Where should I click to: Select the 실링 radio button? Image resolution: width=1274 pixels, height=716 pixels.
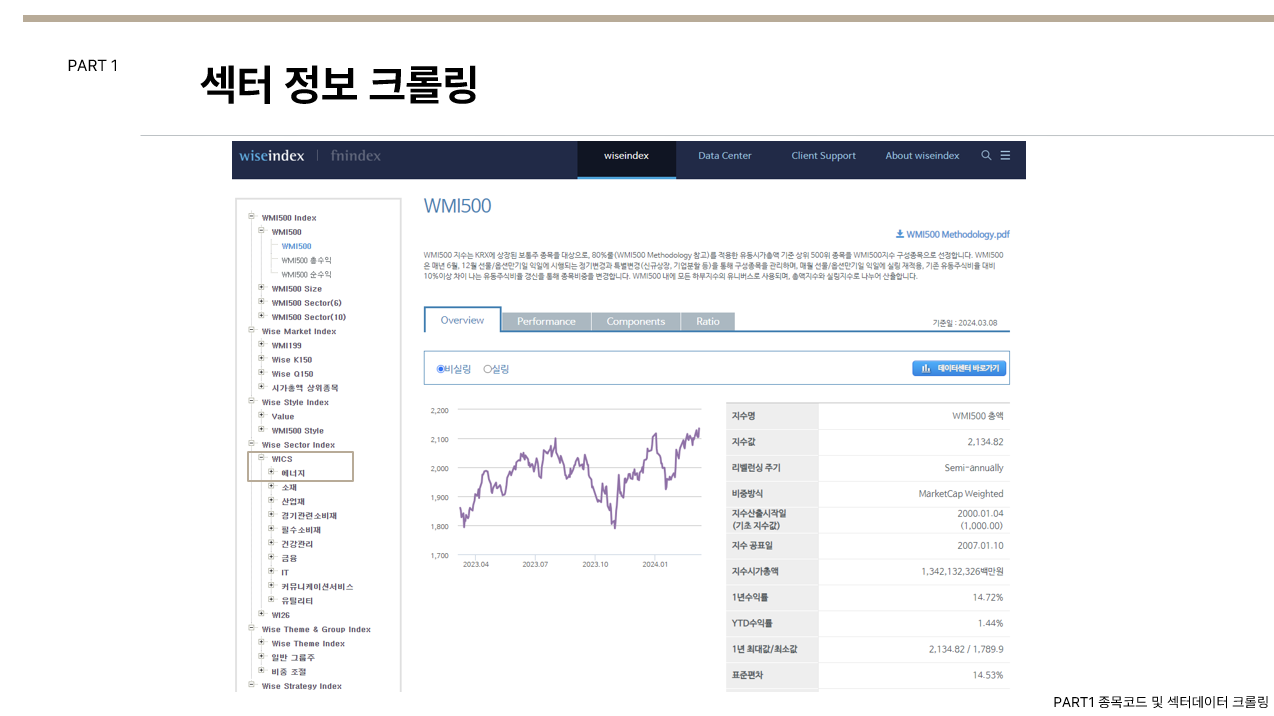[487, 369]
